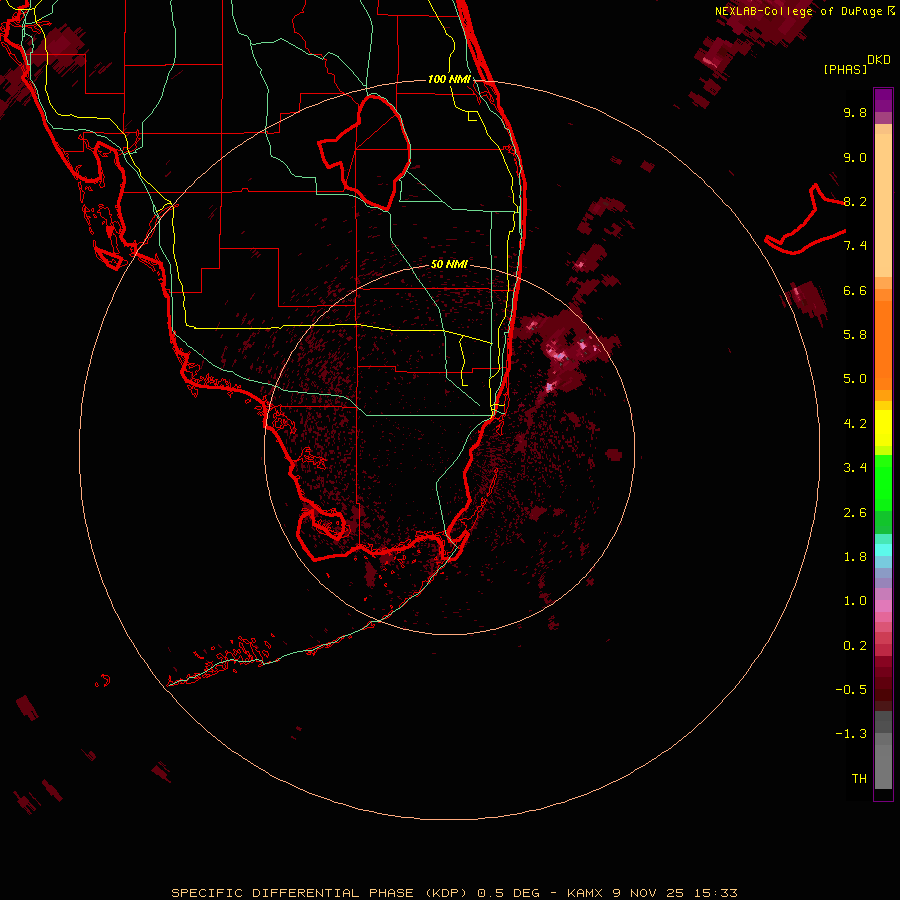Click the DKD product label
Screen dimensions: 900x900
point(879,60)
